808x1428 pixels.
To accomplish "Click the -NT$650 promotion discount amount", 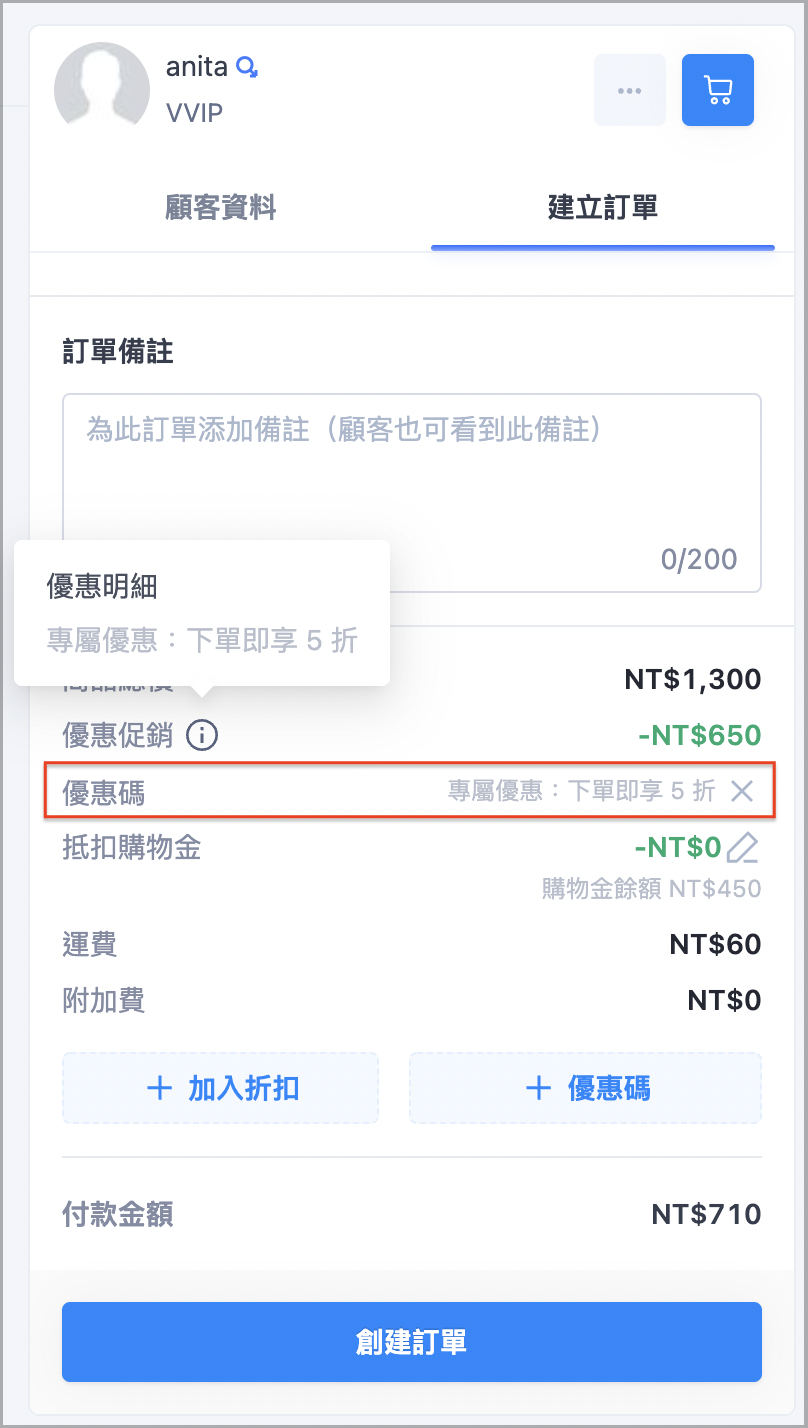I will tap(700, 736).
